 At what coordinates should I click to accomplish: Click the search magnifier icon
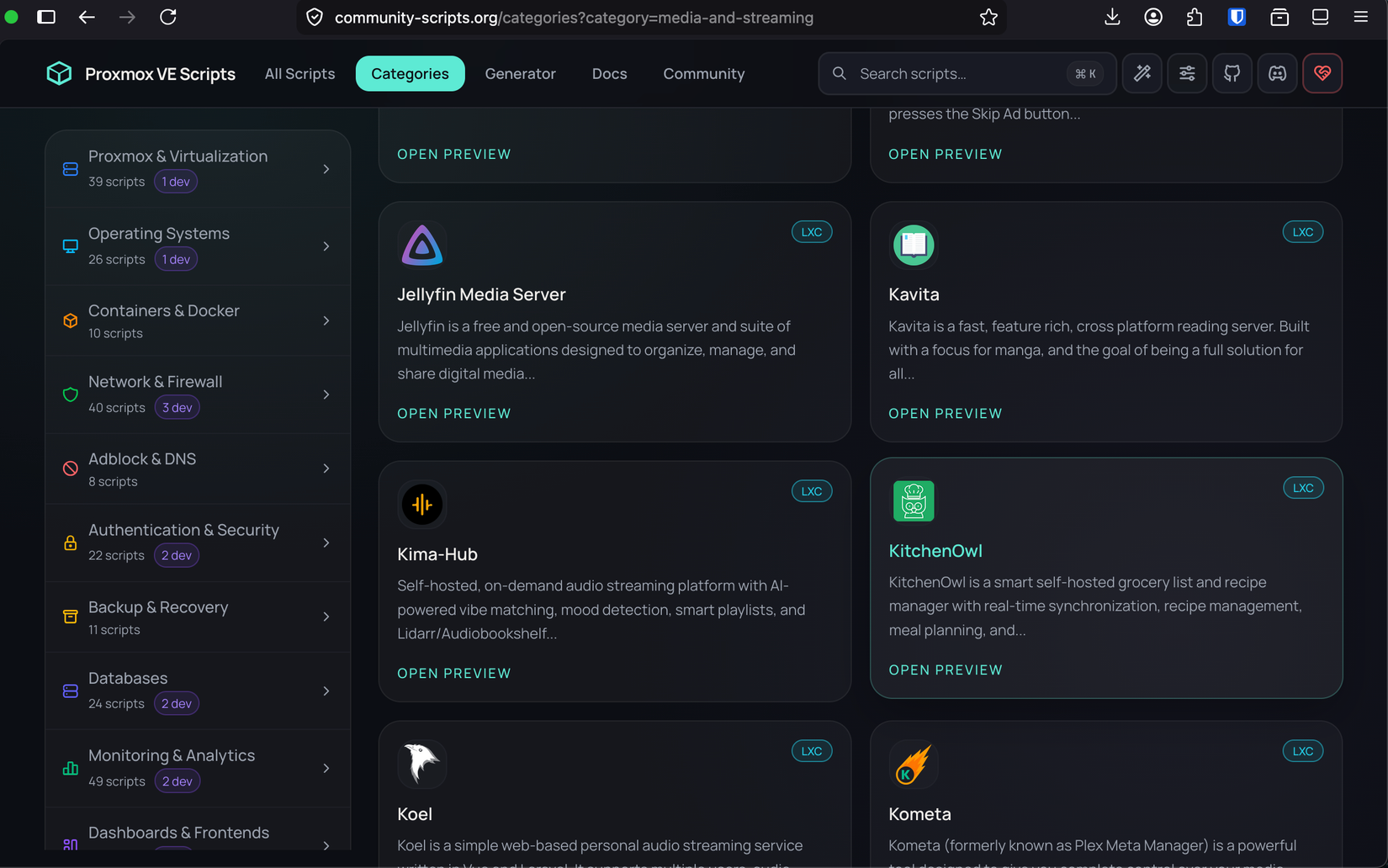click(839, 73)
